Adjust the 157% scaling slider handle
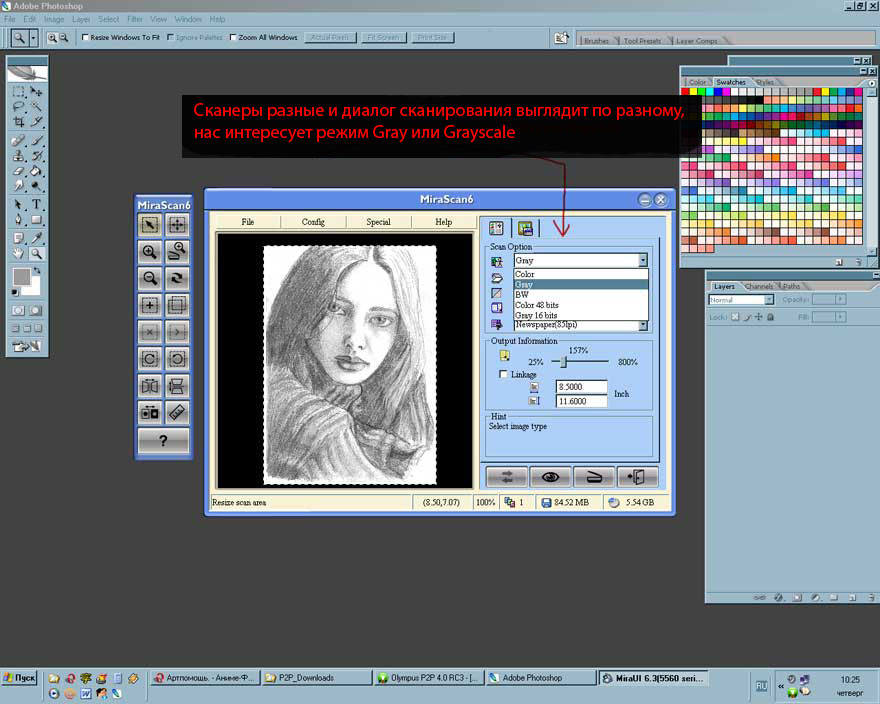The width and height of the screenshot is (880, 704). (563, 362)
